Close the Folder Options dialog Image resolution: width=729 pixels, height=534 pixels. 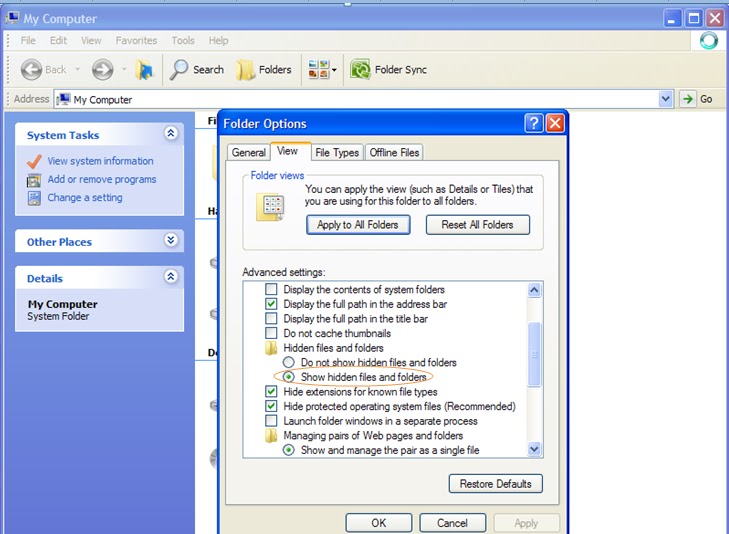pos(555,124)
